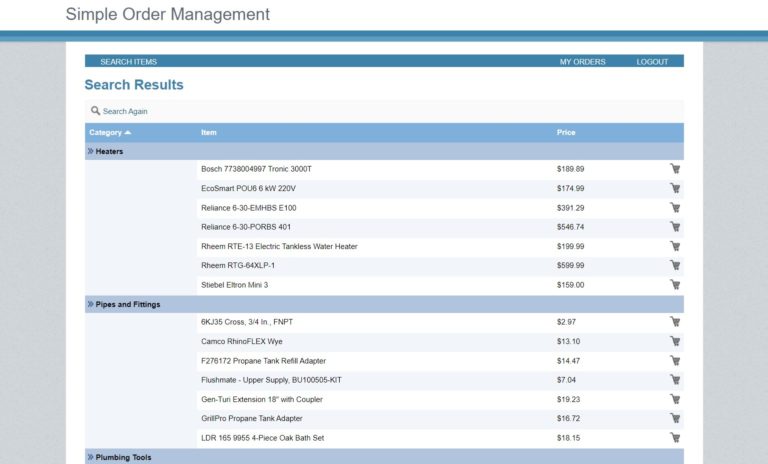Image resolution: width=768 pixels, height=464 pixels.
Task: Click the $391.29 price value
Action: [570, 208]
